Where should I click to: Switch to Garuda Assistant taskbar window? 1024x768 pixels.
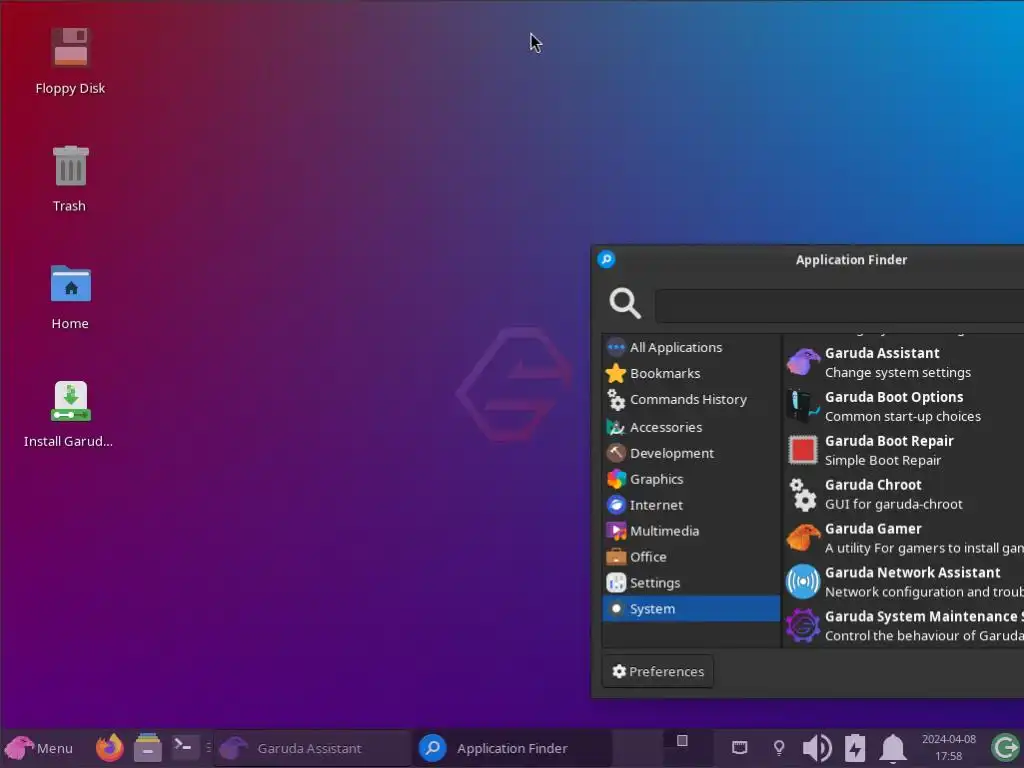(x=312, y=748)
